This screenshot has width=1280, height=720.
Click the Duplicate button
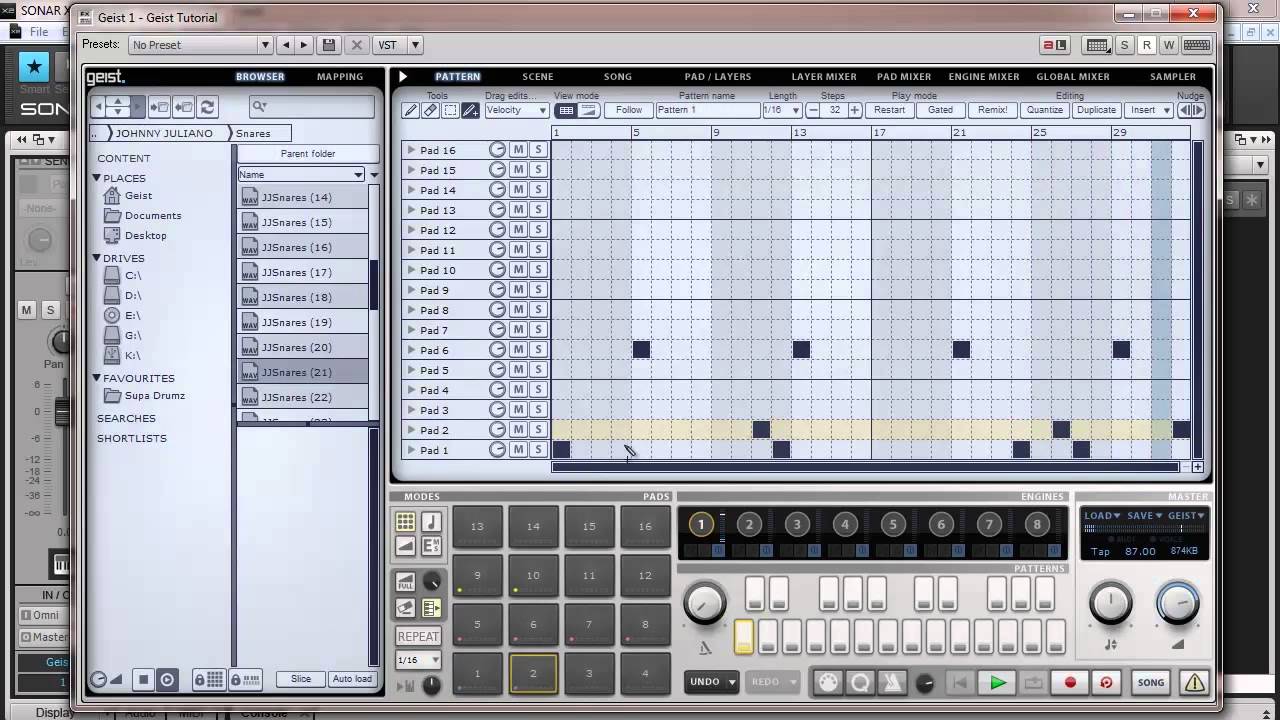(1097, 110)
